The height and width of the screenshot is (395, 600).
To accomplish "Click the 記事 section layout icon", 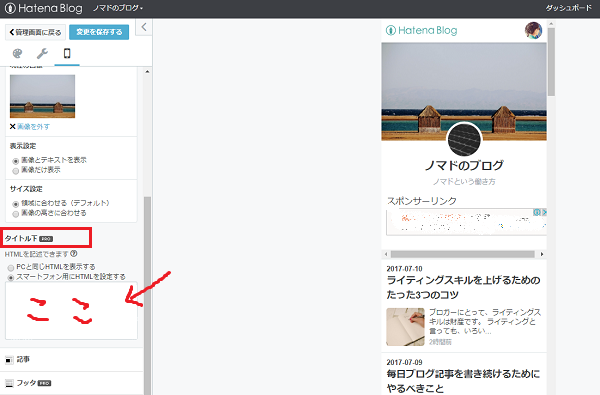I will 9,360.
